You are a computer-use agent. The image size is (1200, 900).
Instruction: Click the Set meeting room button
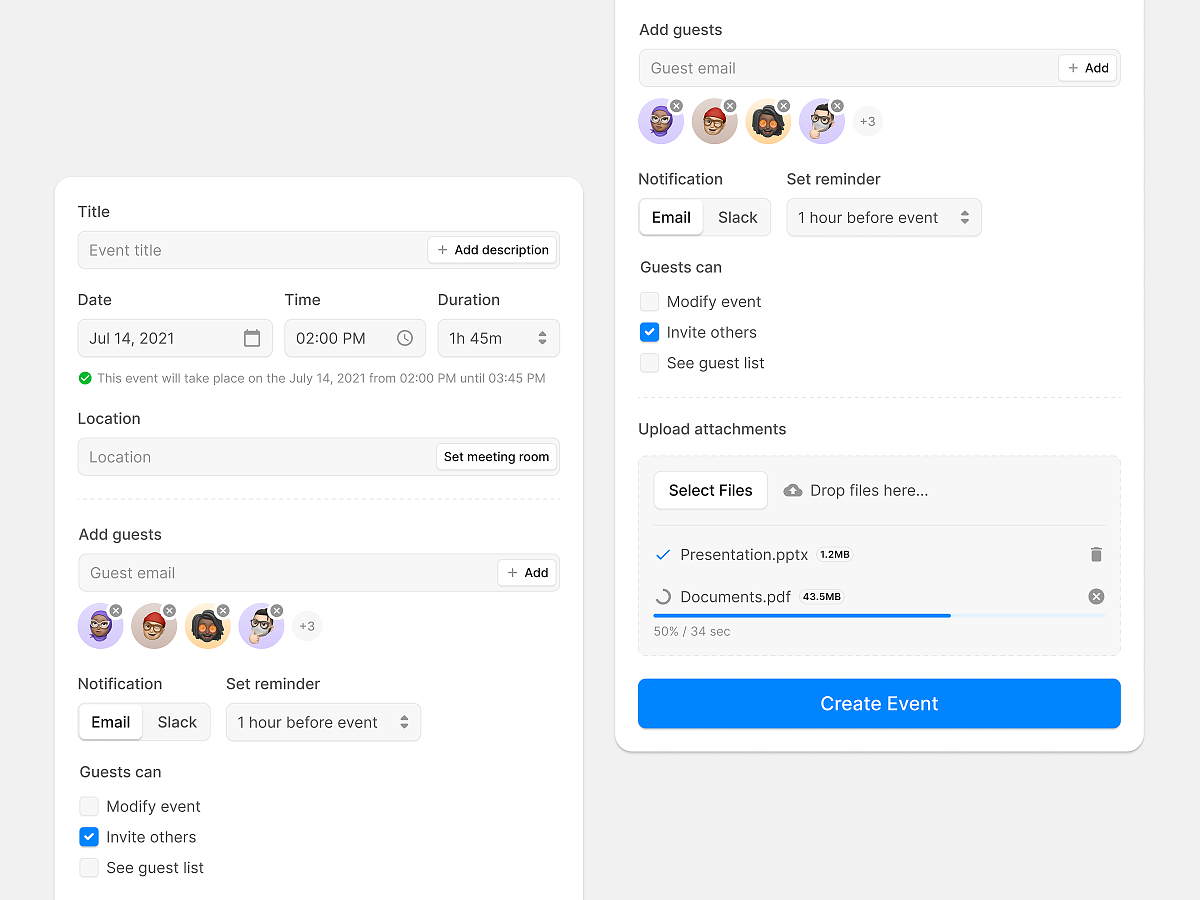click(x=497, y=457)
